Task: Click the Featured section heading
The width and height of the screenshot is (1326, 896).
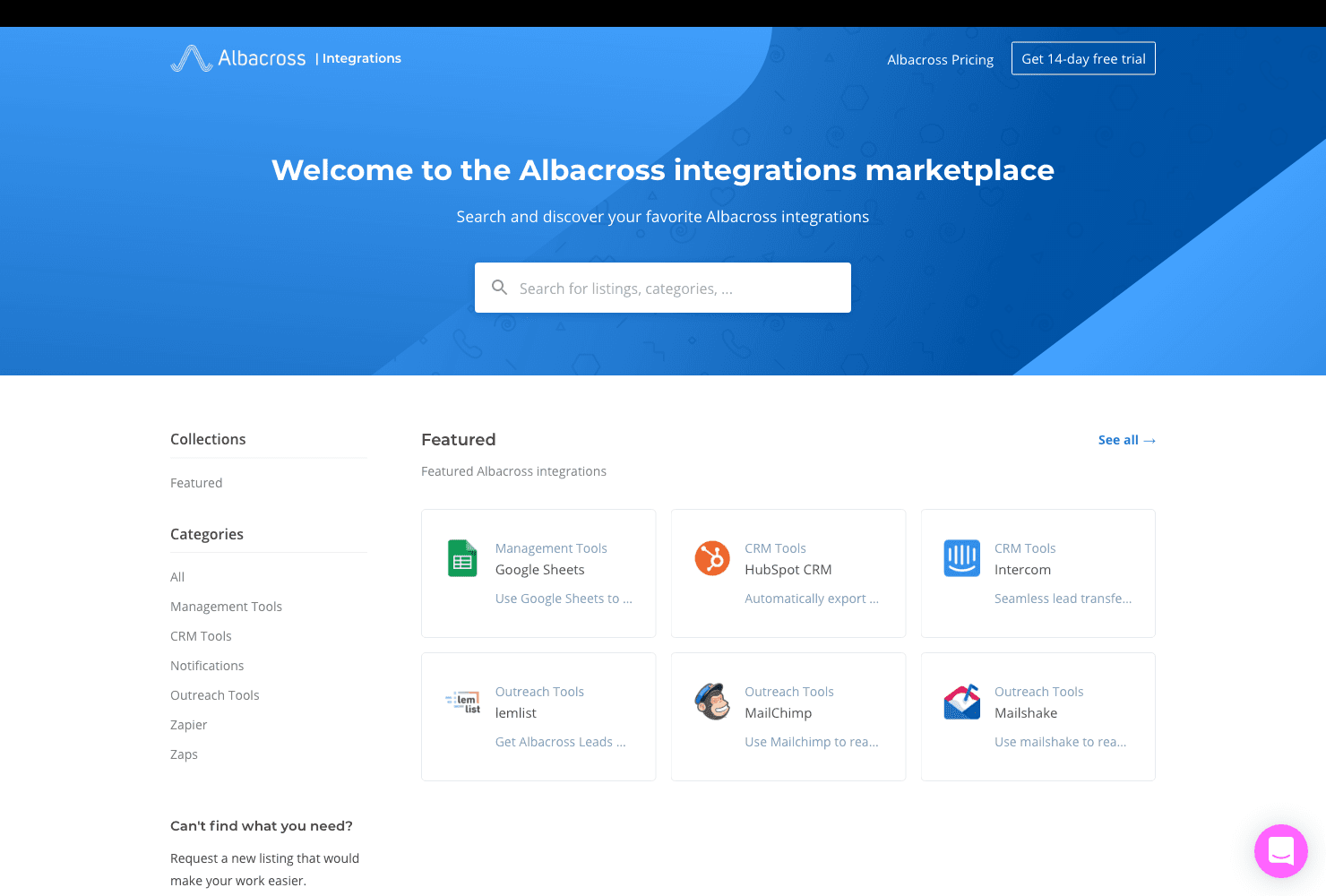Action: pos(459,439)
